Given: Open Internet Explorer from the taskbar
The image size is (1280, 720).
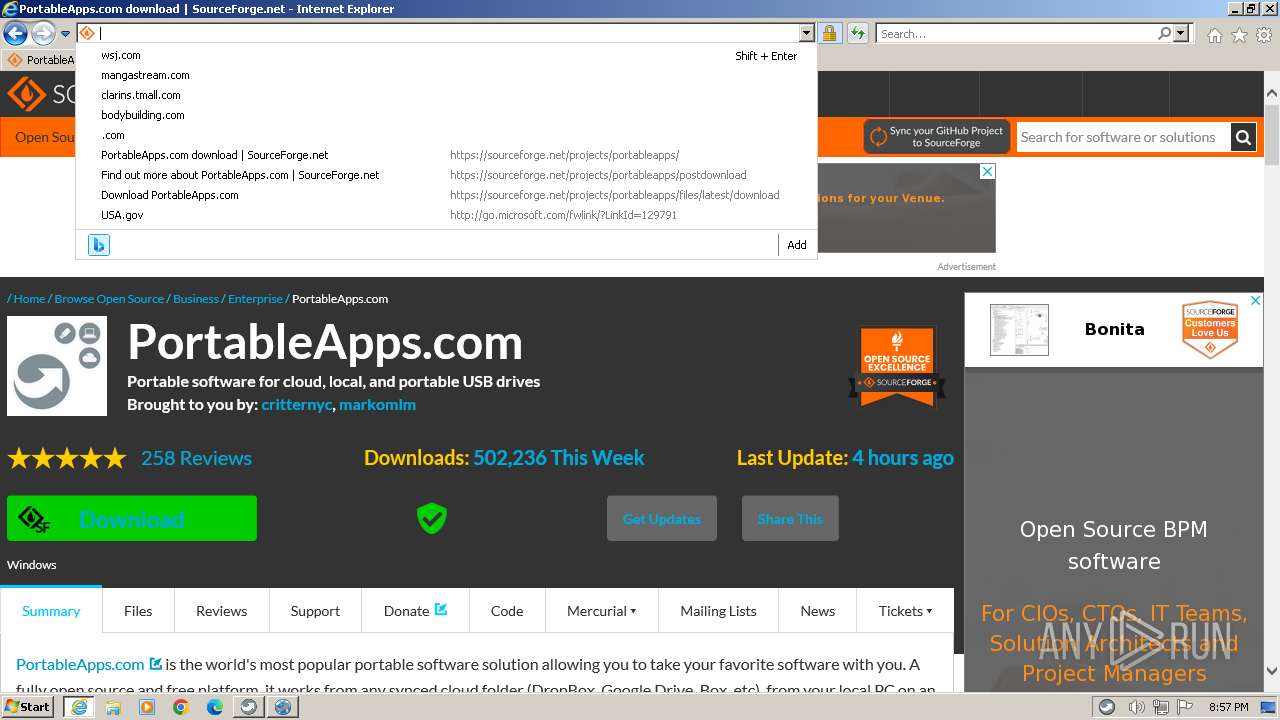Looking at the screenshot, I should pos(78,707).
